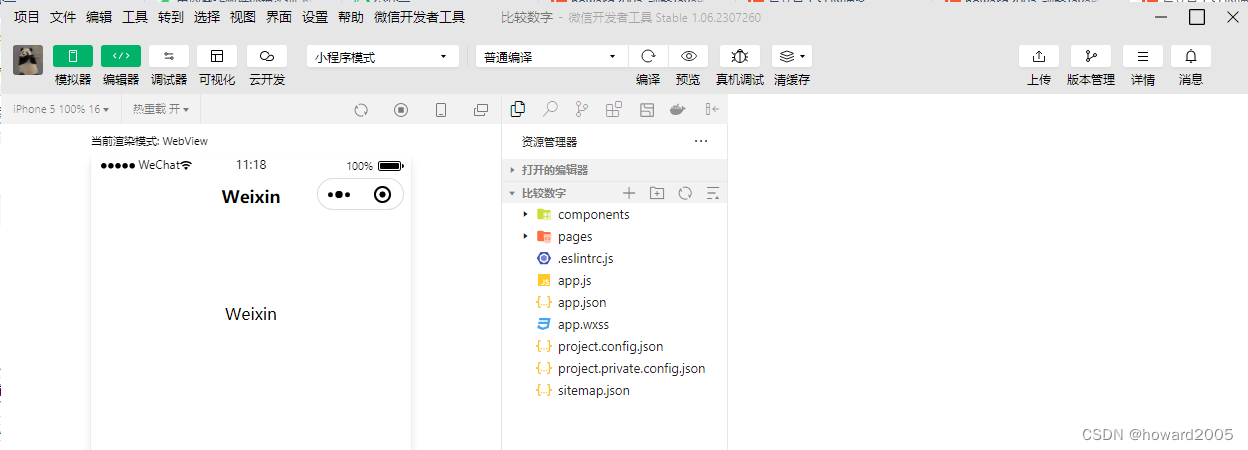Open the extensions blocks icon

[614, 109]
